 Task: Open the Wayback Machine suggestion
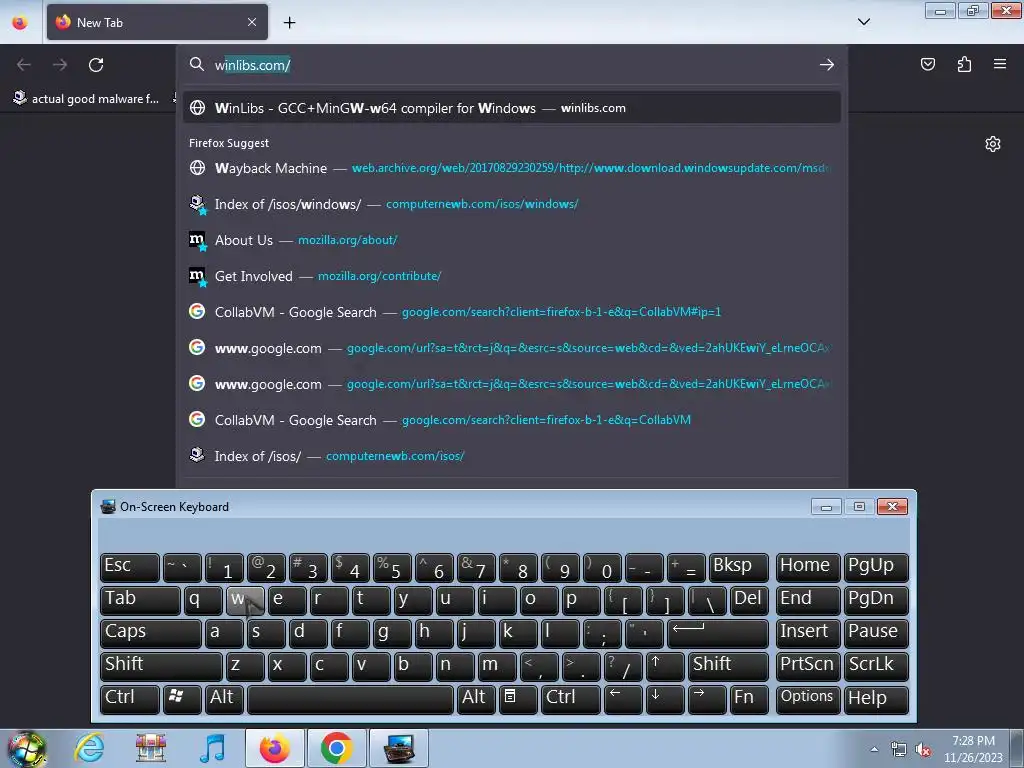coord(512,168)
